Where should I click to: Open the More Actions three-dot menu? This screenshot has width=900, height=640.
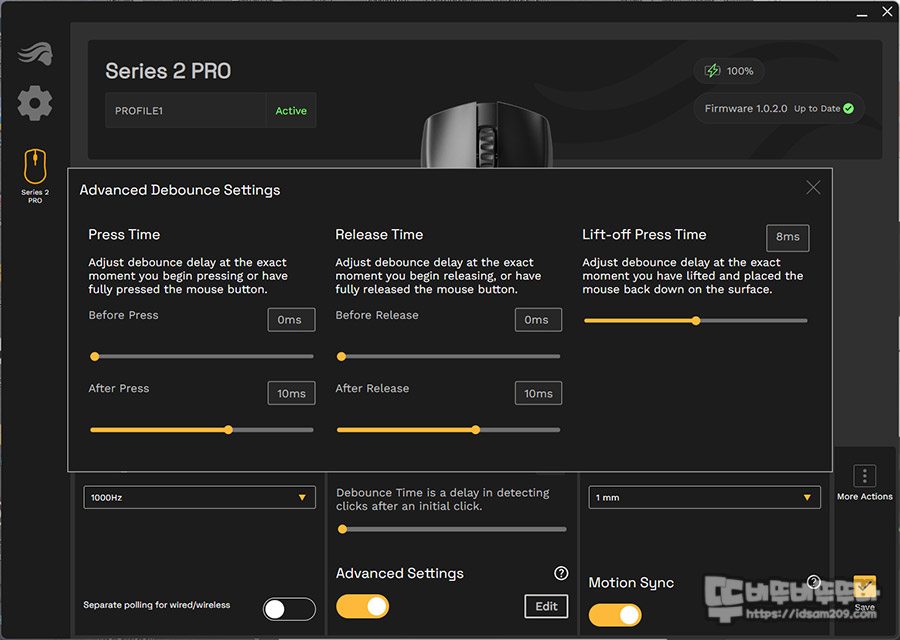[864, 476]
